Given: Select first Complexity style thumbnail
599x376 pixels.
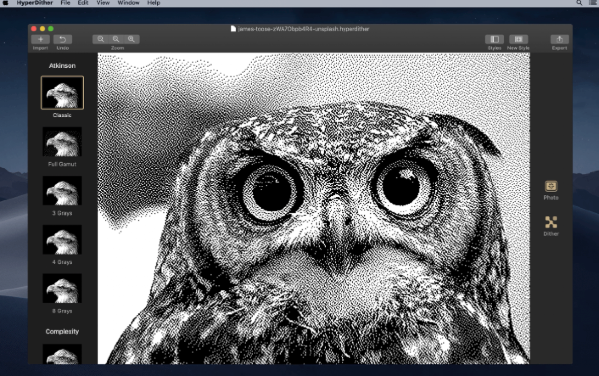Looking at the screenshot, I should pyautogui.click(x=62, y=354).
